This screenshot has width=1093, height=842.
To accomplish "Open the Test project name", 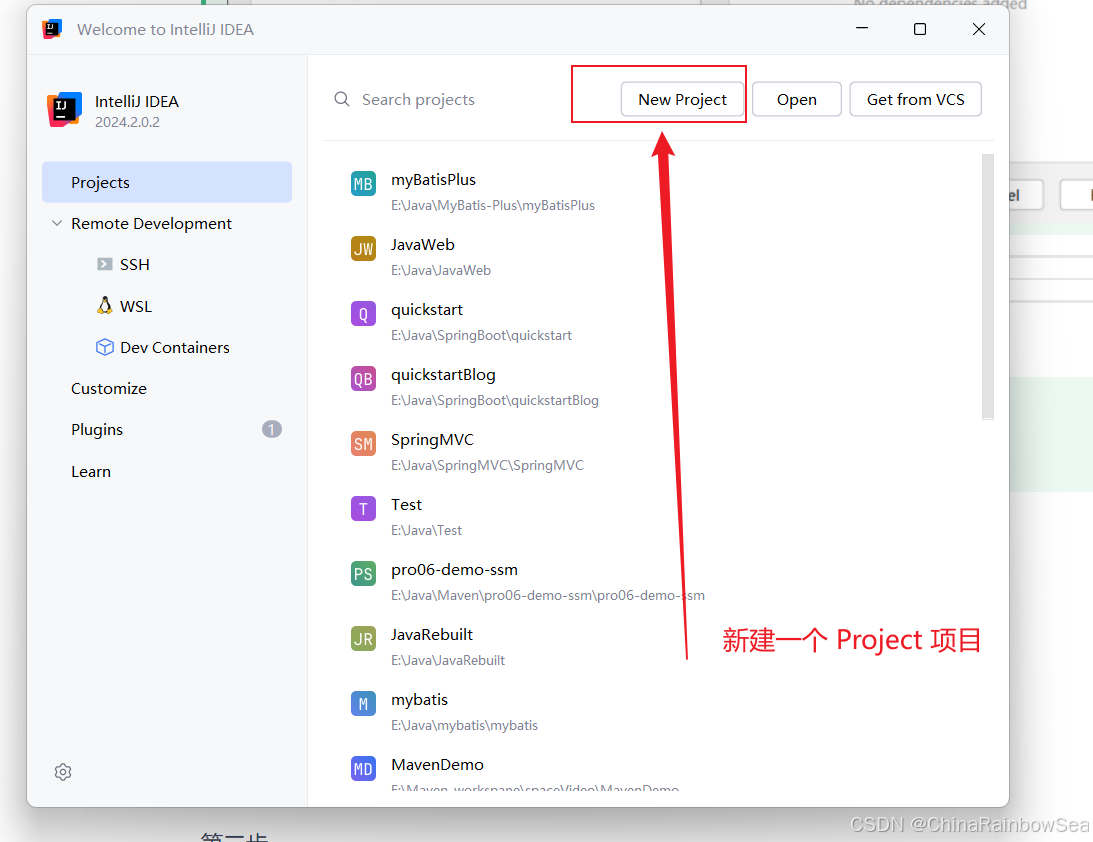I will (x=406, y=505).
